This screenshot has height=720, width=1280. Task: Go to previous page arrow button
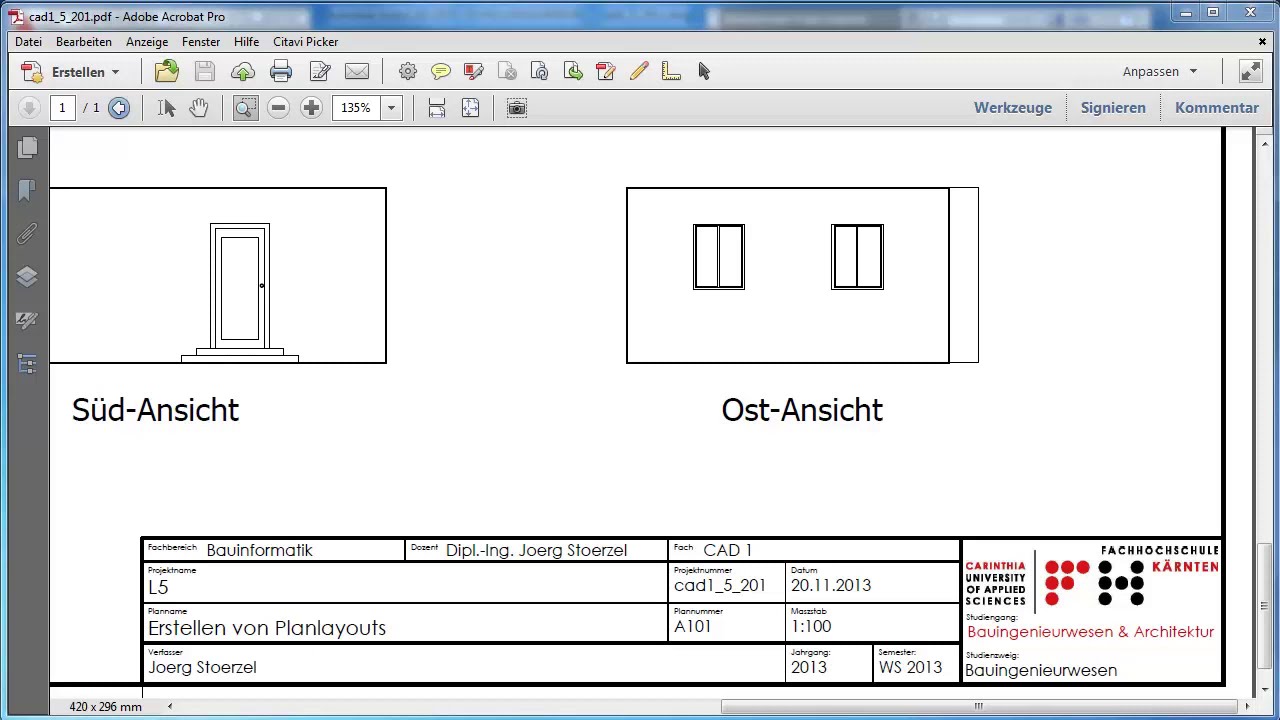pos(29,108)
